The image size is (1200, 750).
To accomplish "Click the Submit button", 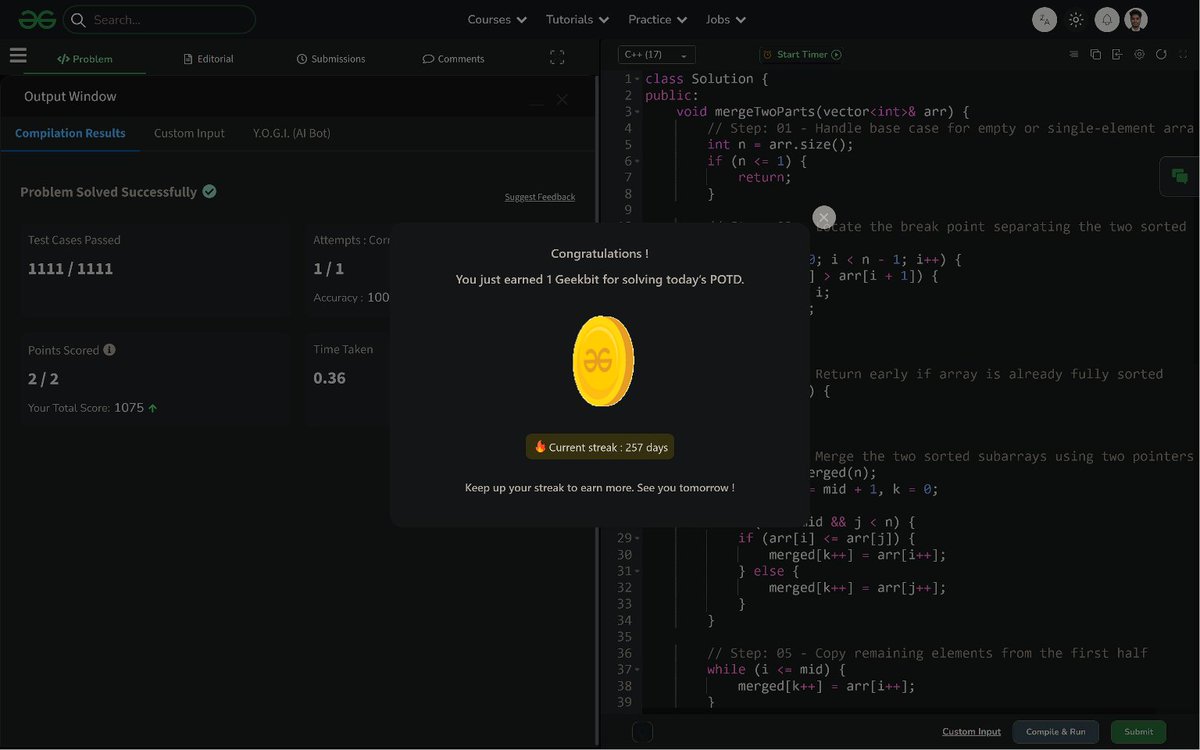I will (1138, 732).
